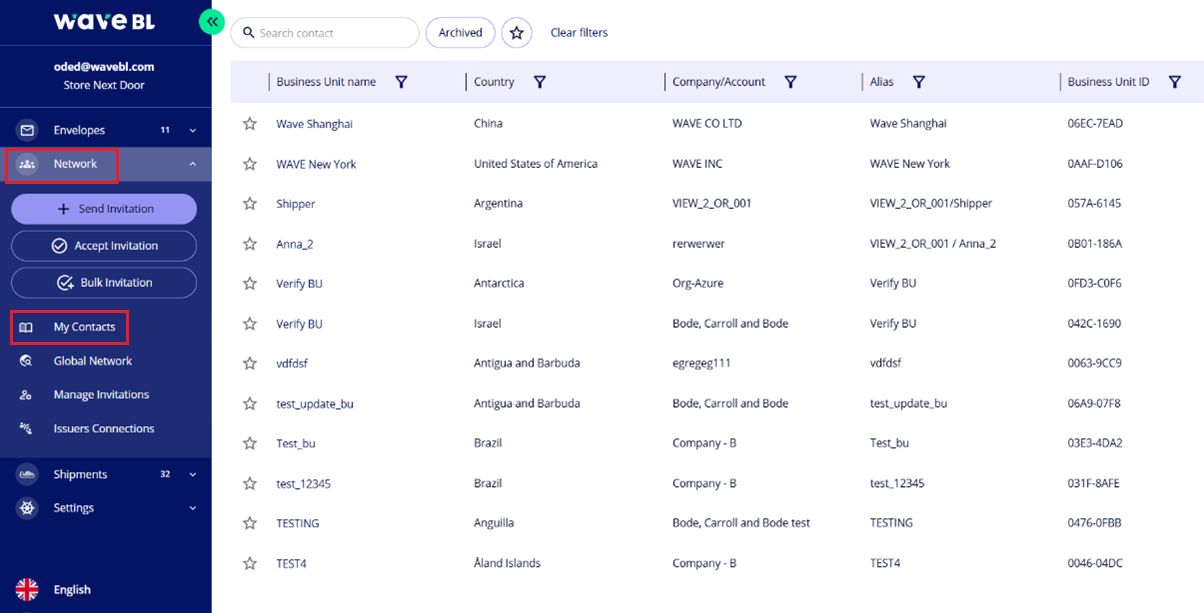
Task: Click the UK flag language icon
Action: [x=27, y=589]
